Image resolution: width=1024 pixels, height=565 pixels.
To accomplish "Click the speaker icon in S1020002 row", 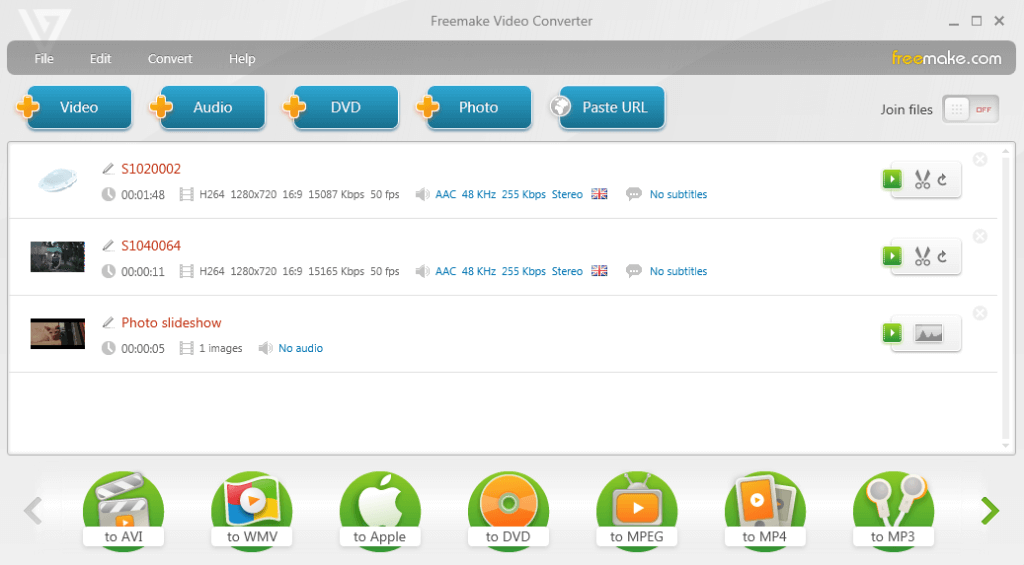I will click(422, 194).
